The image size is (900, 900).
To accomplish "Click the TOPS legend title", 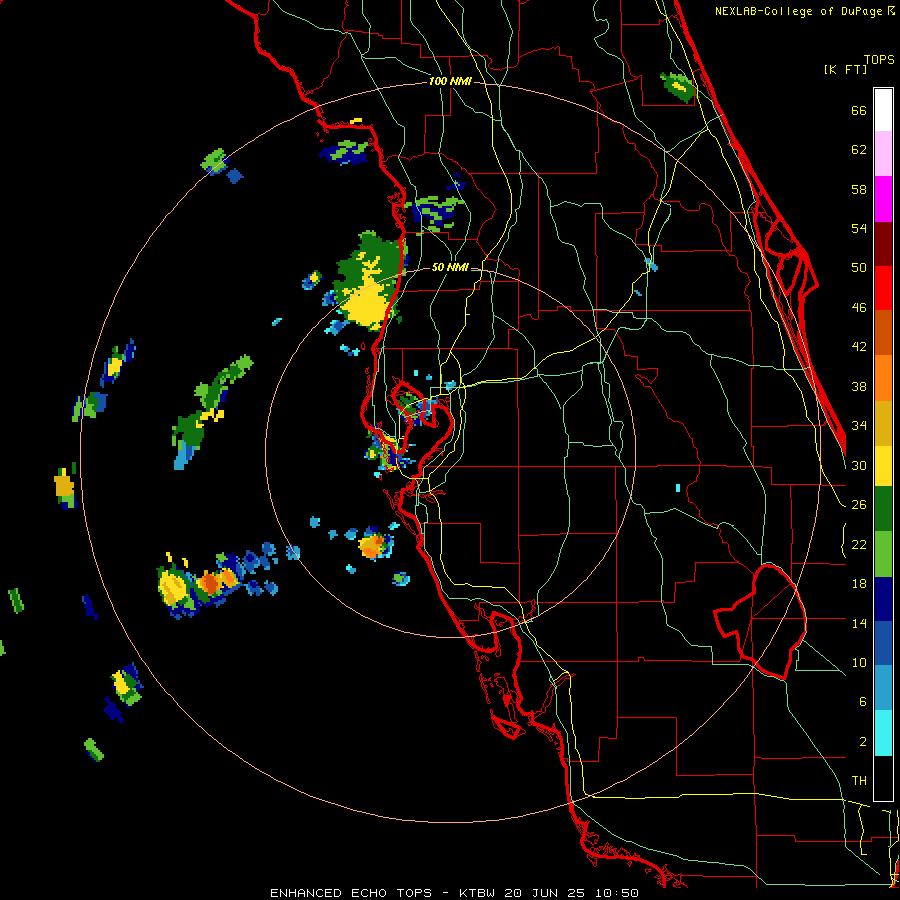I will [x=879, y=59].
